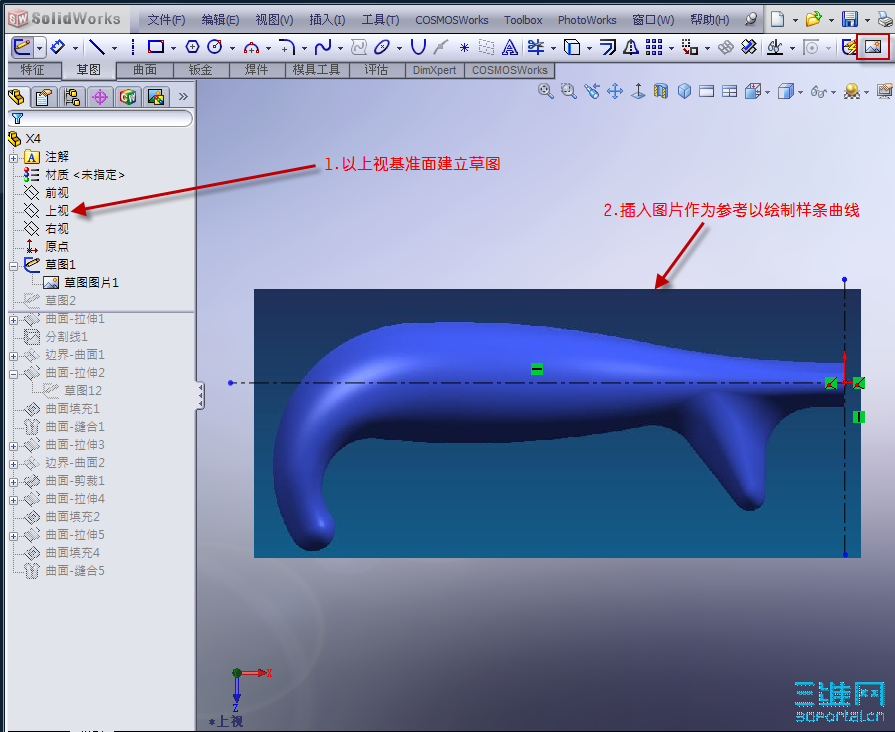Expand the 曲面-剪裁1 tree node
This screenshot has height=732, width=895.
pyautogui.click(x=14, y=482)
